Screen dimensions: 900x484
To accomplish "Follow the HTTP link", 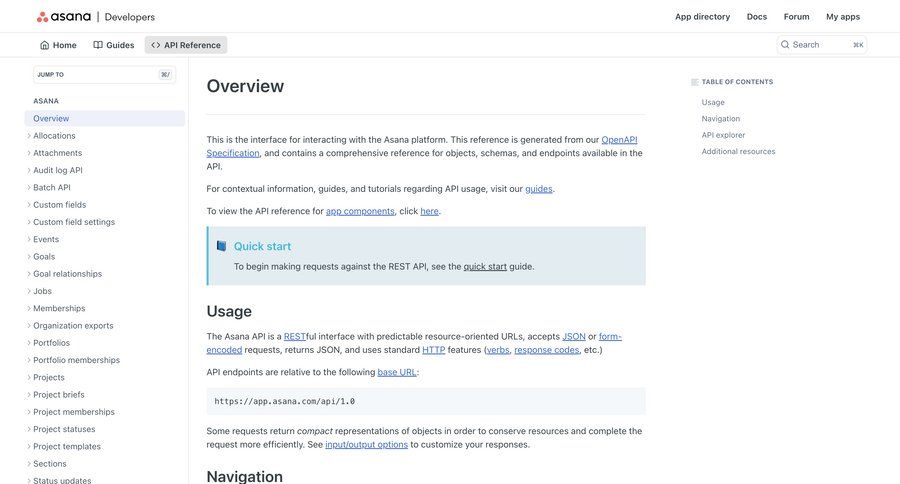I will point(433,350).
